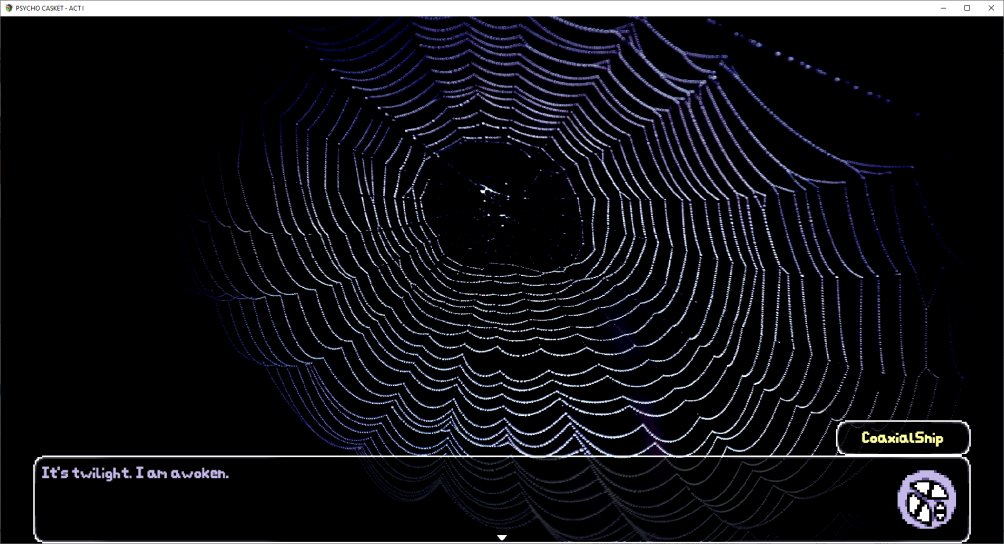Click the dark center of the spider web
The image size is (1004, 544).
pyautogui.click(x=503, y=205)
